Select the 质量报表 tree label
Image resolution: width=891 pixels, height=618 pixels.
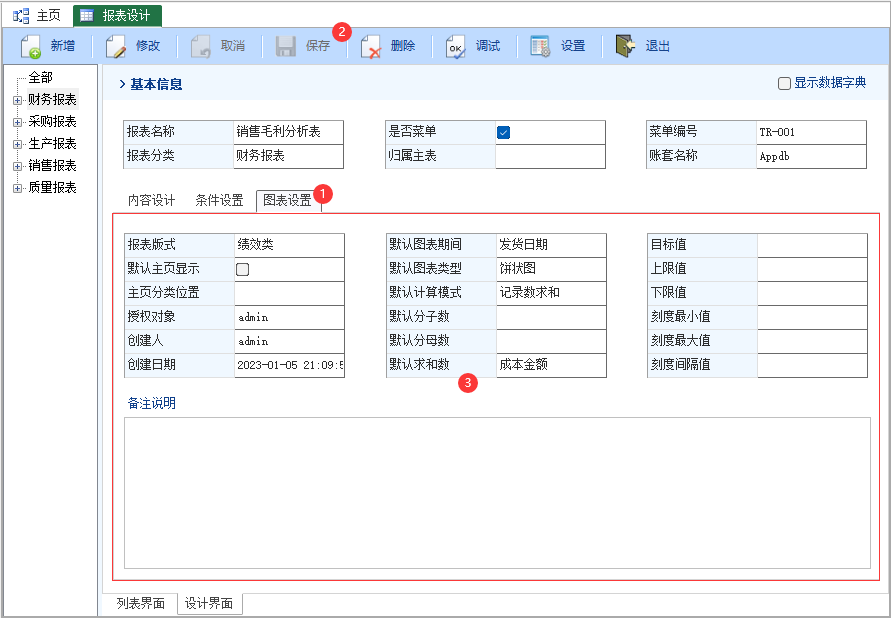coord(52,188)
